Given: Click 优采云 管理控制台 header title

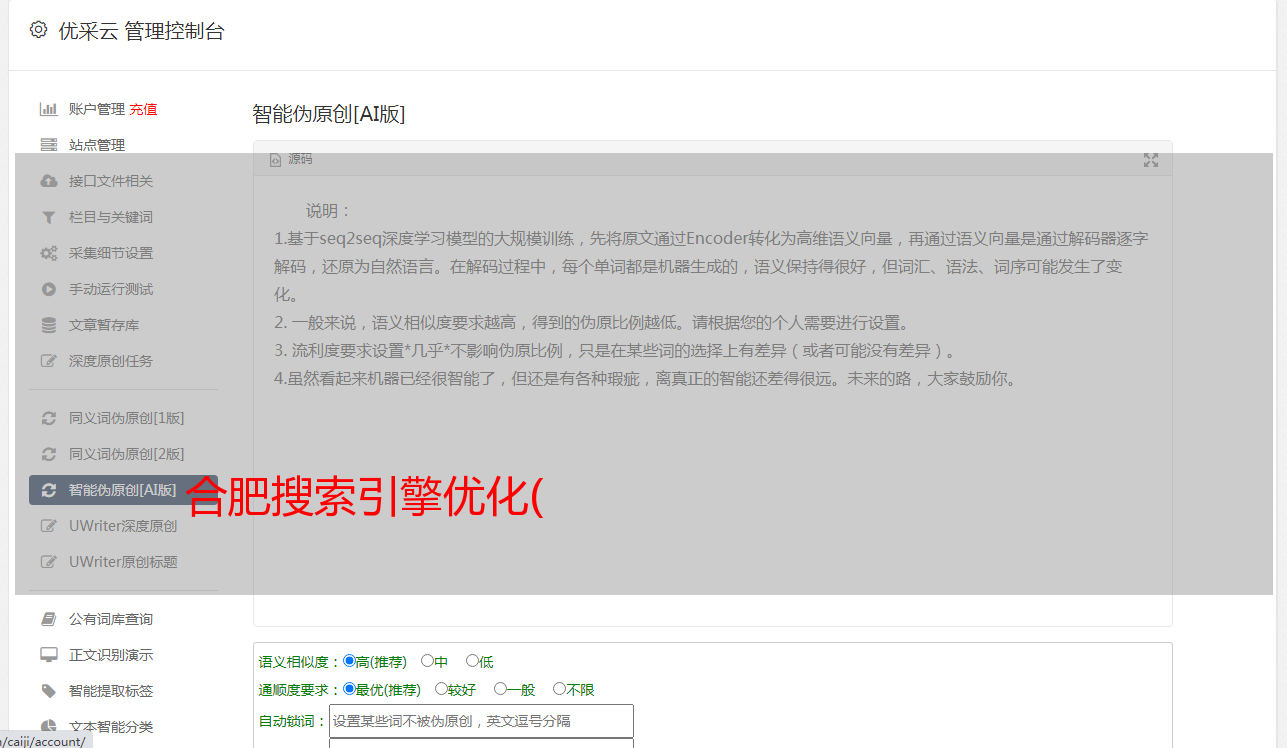Looking at the screenshot, I should (x=141, y=31).
